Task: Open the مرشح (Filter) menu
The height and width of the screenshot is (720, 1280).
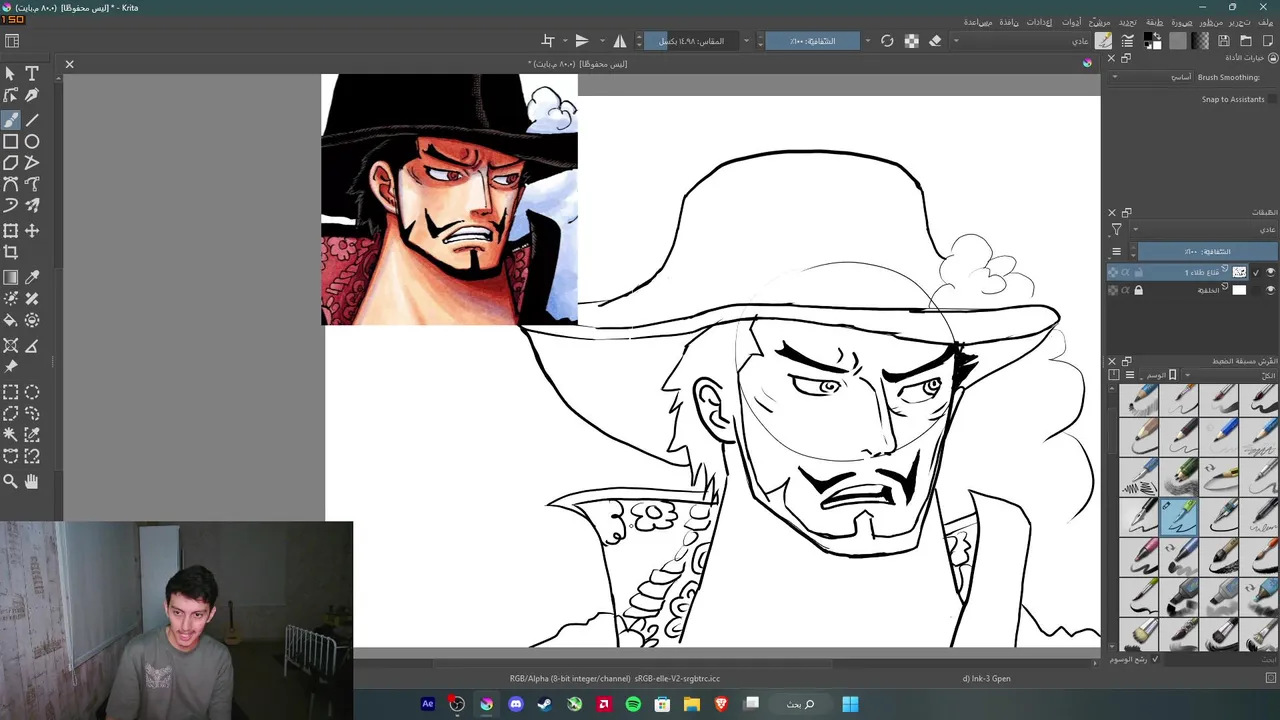Action: tap(1099, 22)
